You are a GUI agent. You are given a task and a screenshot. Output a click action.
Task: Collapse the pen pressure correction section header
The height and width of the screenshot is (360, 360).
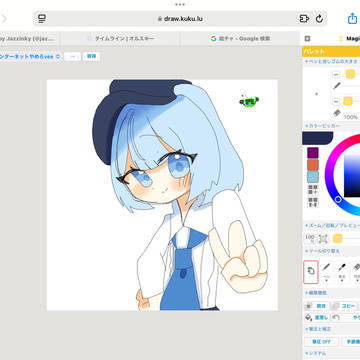coord(318,329)
